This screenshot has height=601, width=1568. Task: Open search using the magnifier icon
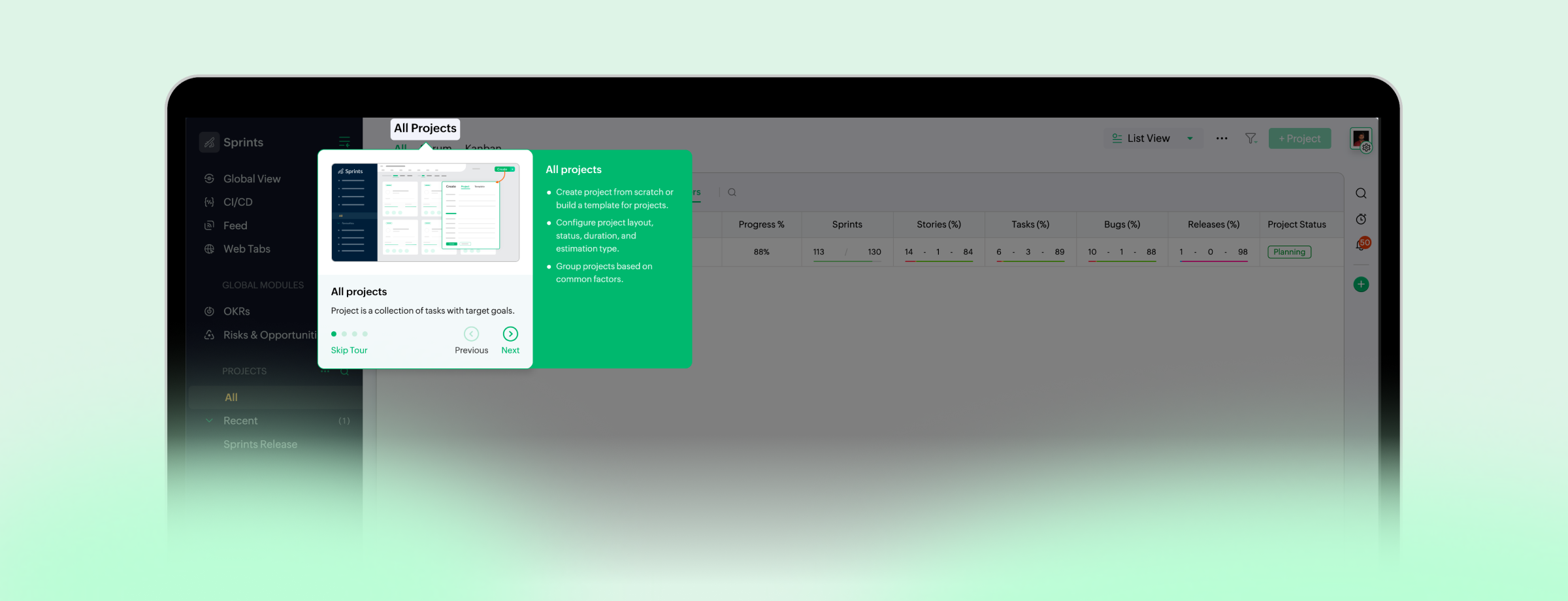(x=1361, y=193)
